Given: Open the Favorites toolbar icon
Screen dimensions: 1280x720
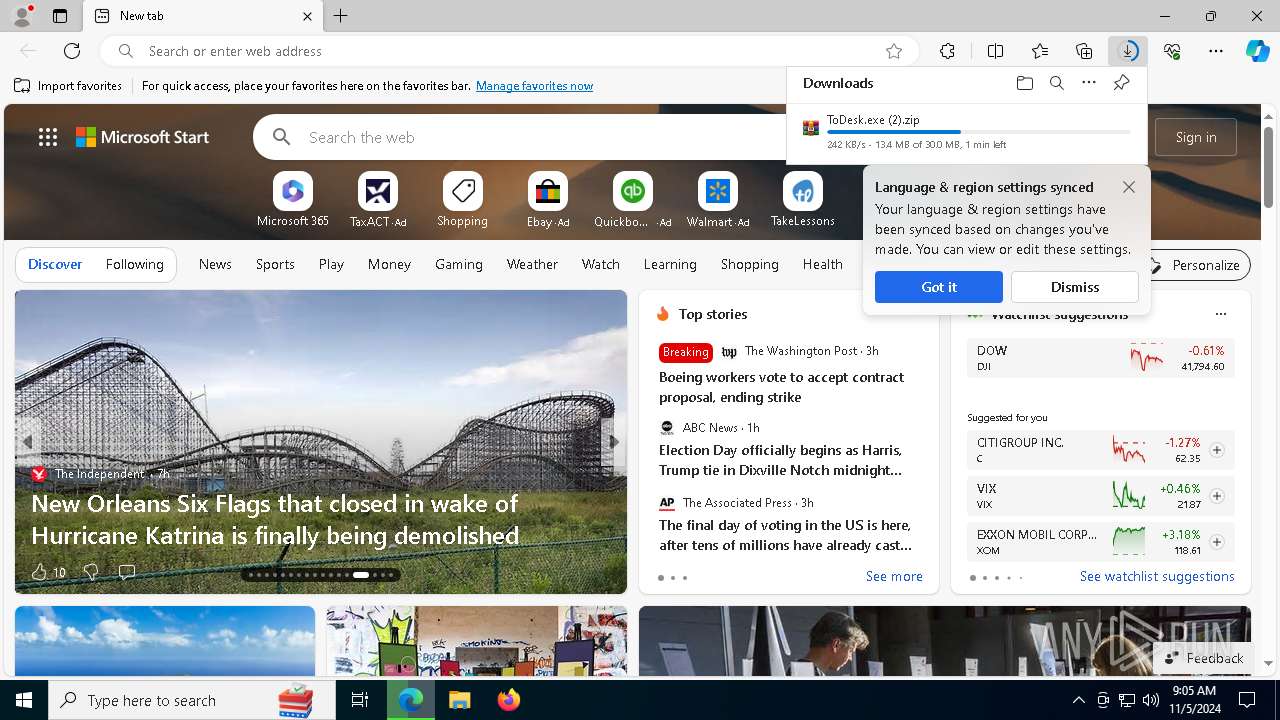Looking at the screenshot, I should [1040, 51].
